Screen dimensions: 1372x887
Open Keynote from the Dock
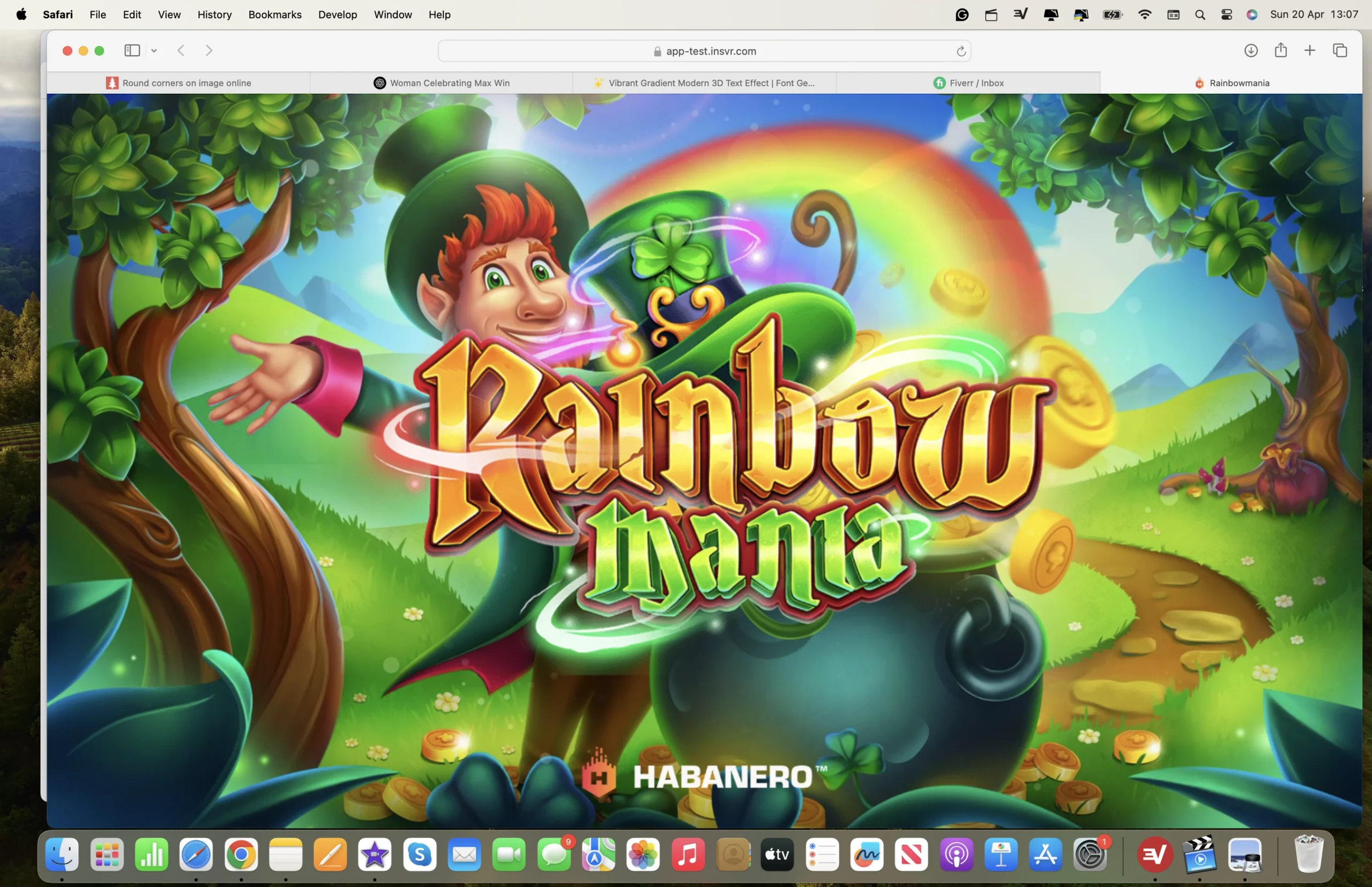[x=1001, y=855]
